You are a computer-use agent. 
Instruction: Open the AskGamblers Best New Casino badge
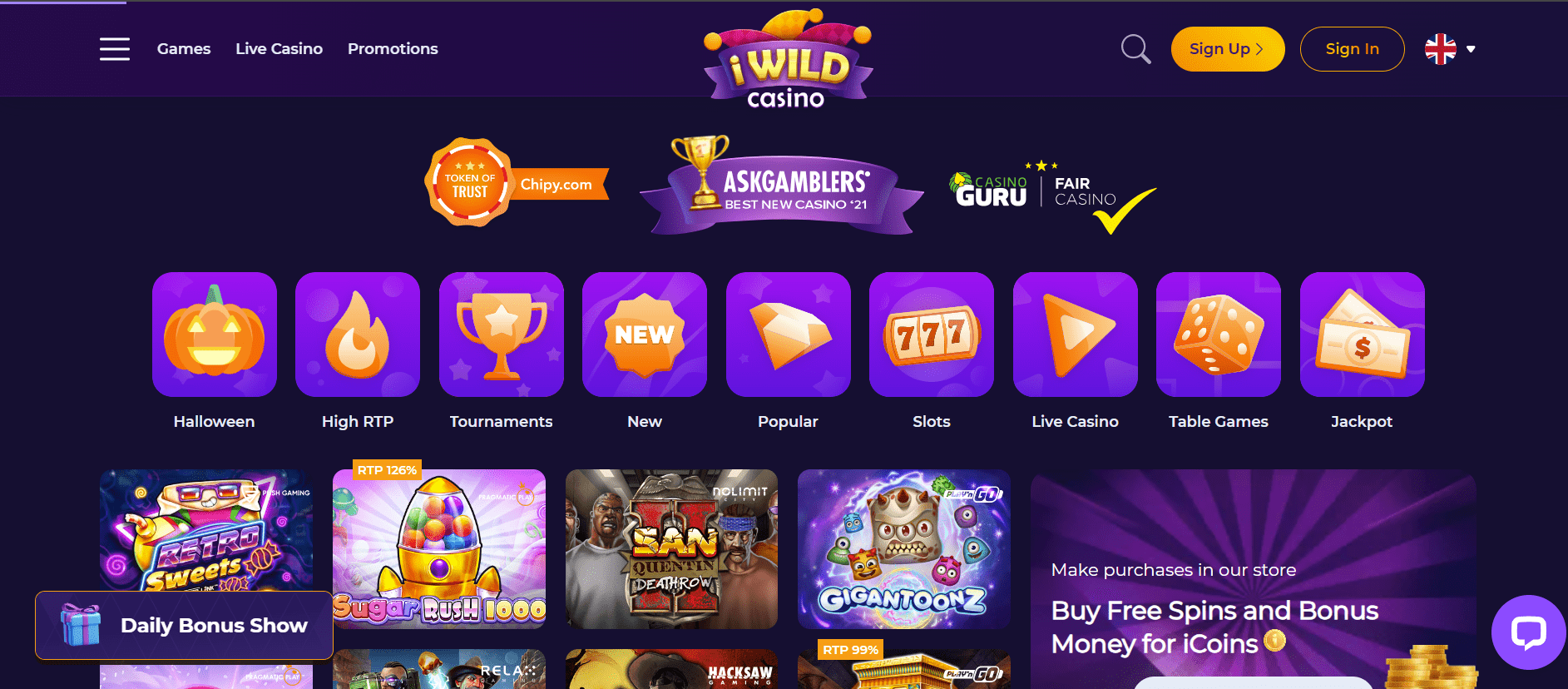tap(782, 187)
